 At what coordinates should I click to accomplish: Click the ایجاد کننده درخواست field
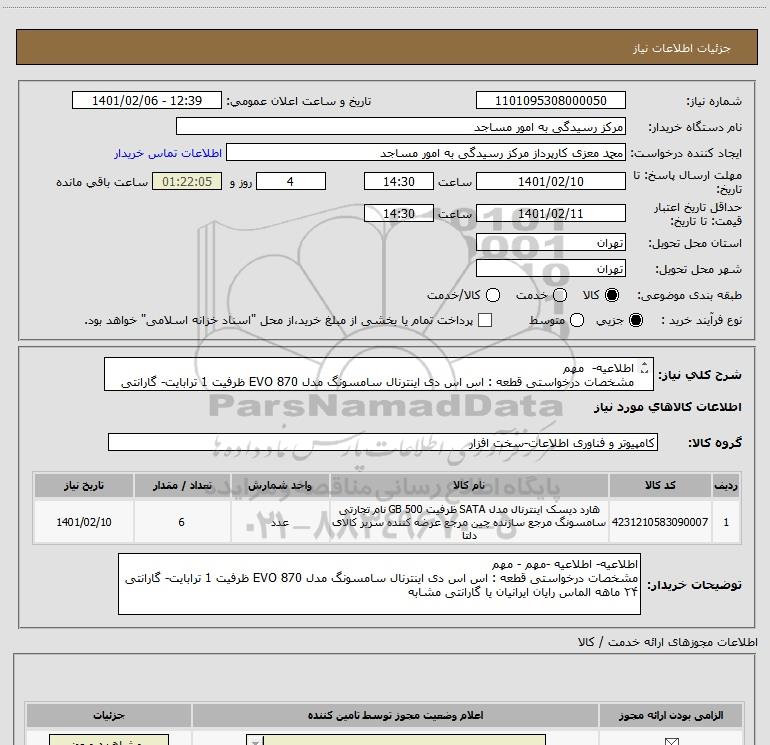[426, 153]
